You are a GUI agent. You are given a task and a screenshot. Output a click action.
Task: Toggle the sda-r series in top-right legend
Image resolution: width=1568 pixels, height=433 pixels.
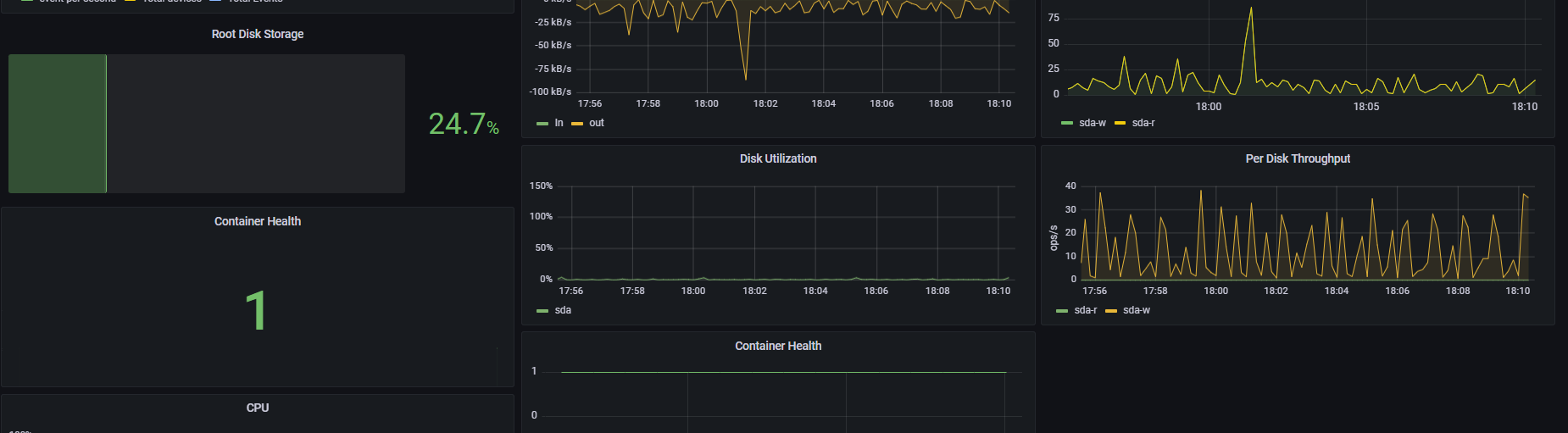(x=1143, y=123)
